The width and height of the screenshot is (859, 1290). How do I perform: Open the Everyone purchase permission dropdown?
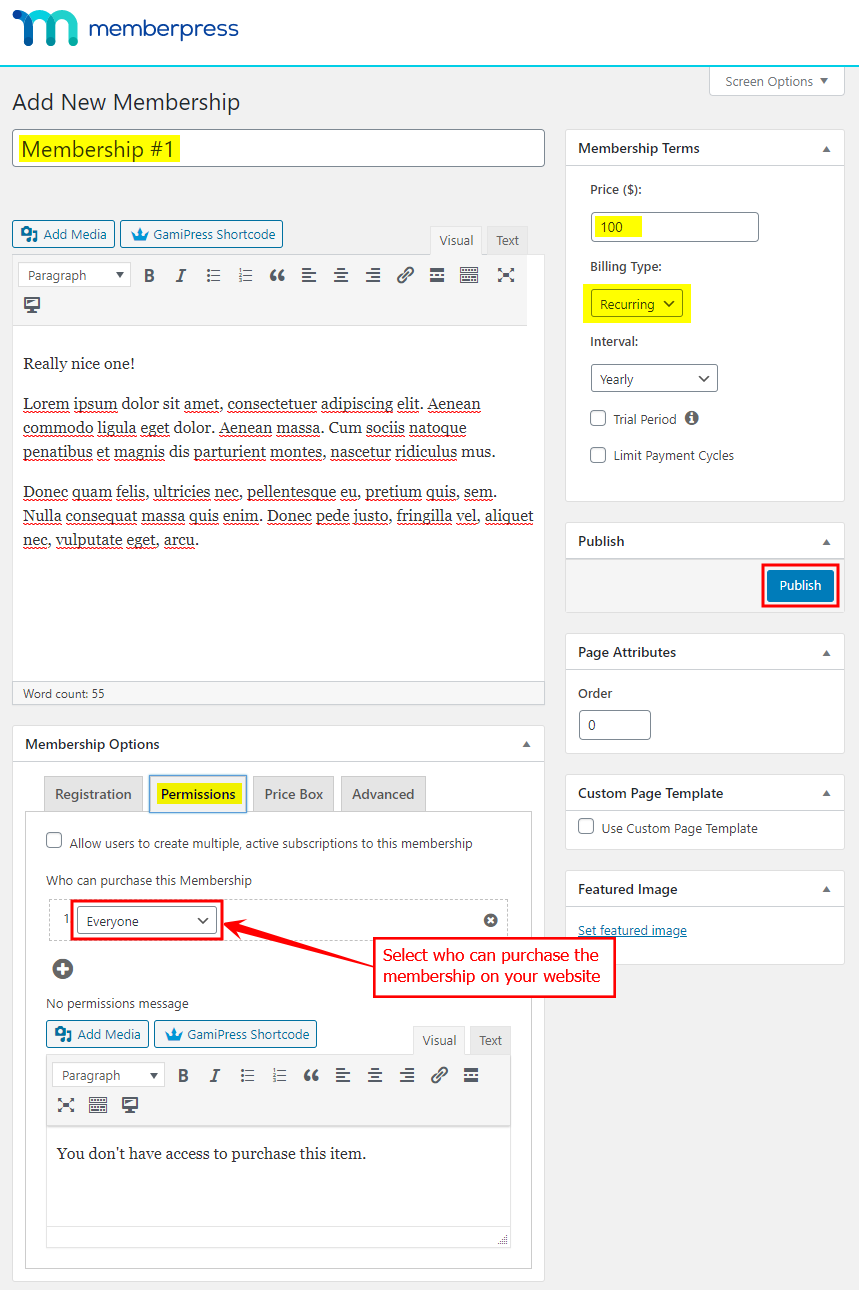click(147, 921)
